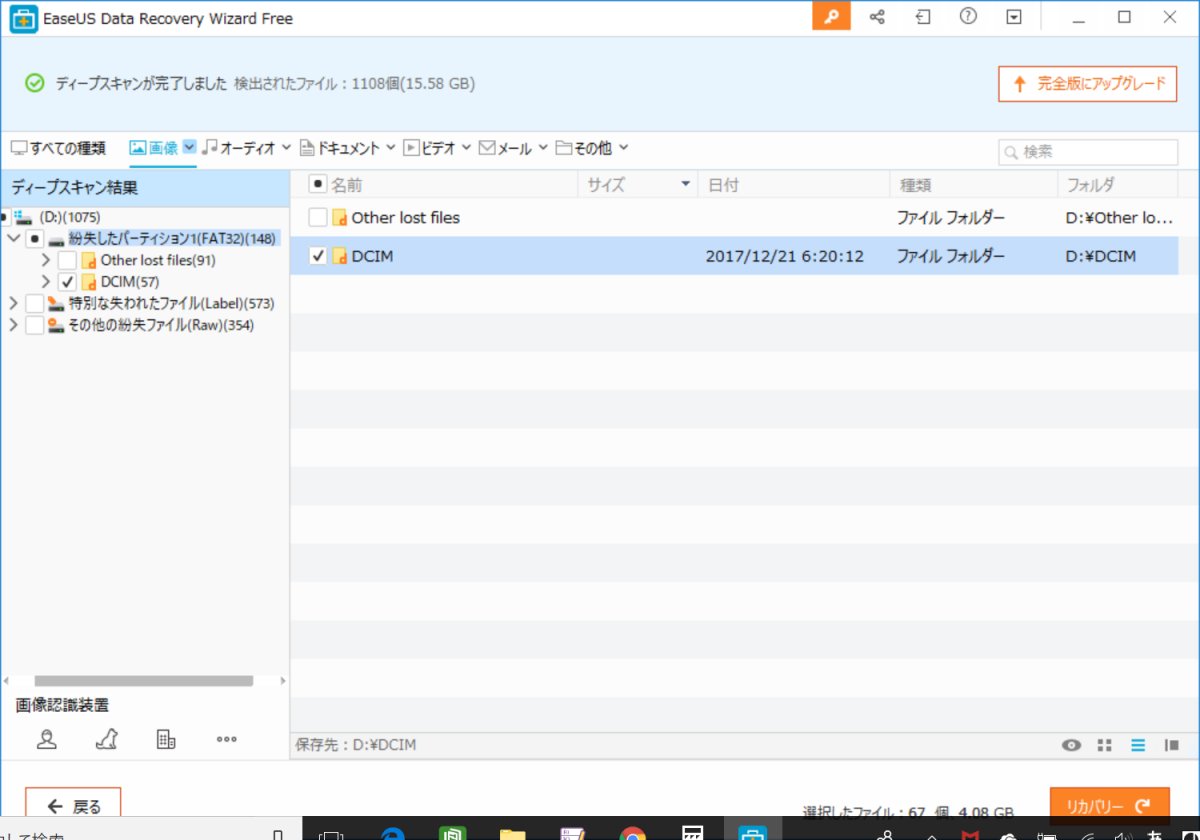
Task: Uncheck the DCIM folder in file list
Action: [318, 256]
